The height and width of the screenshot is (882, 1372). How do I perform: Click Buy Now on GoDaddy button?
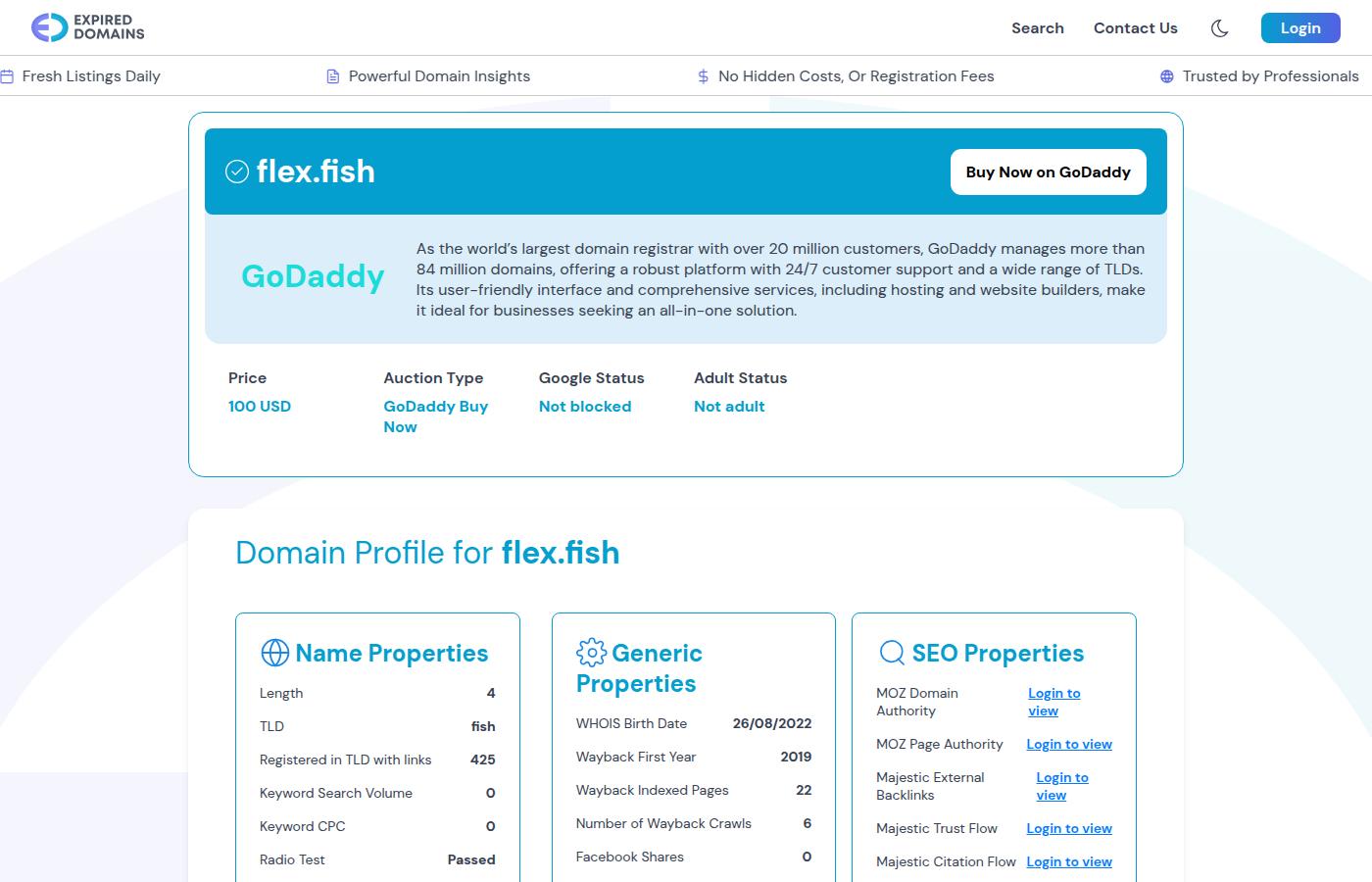[x=1049, y=172]
